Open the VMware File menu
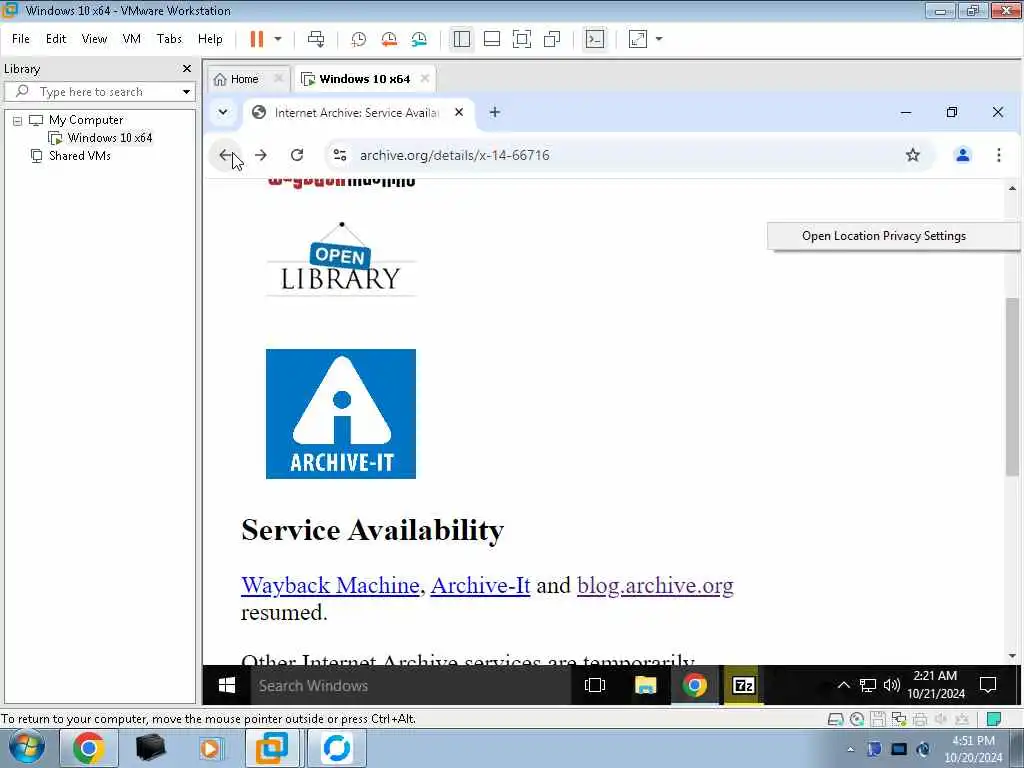The height and width of the screenshot is (768, 1024). [x=20, y=39]
